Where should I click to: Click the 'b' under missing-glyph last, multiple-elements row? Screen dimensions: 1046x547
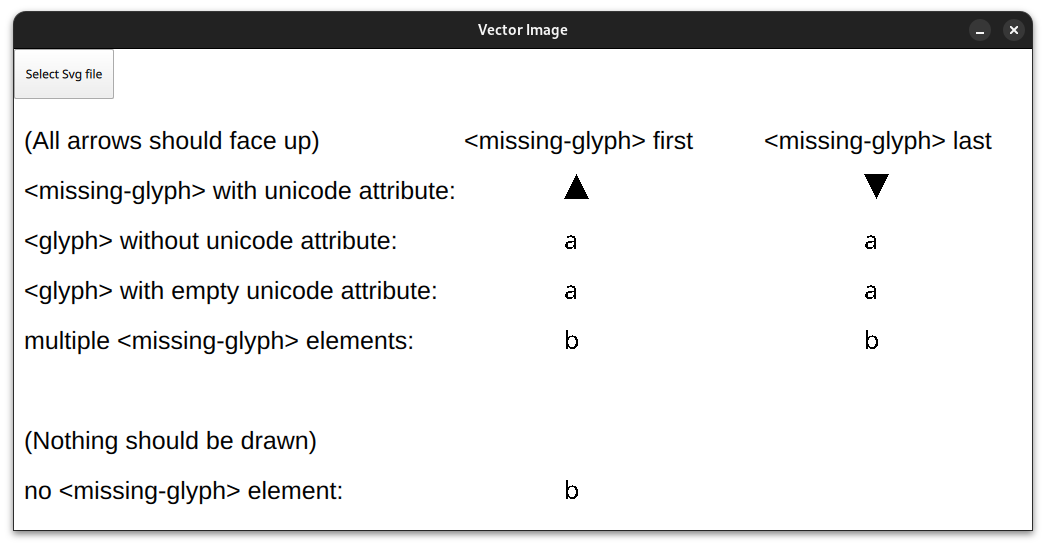point(871,341)
